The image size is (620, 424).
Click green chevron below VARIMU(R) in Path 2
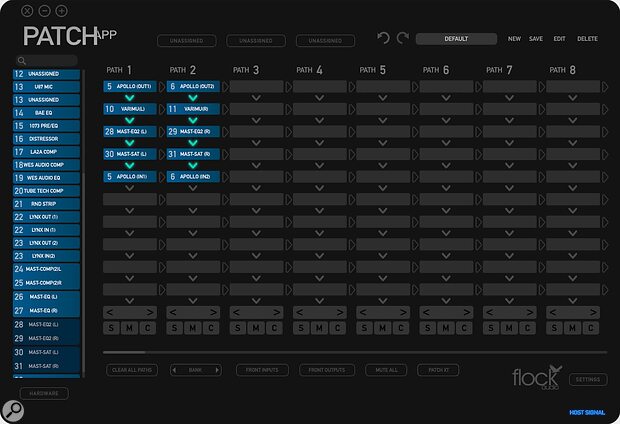193,120
